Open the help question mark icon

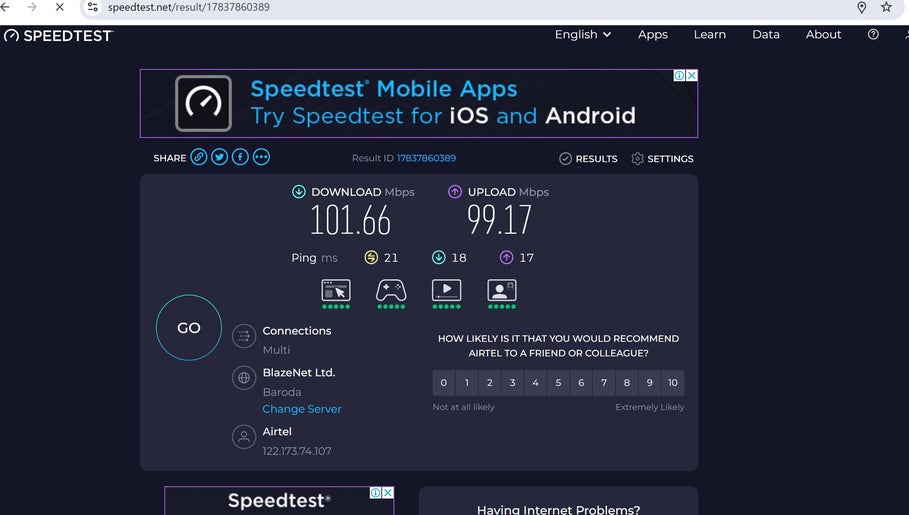[x=873, y=34]
